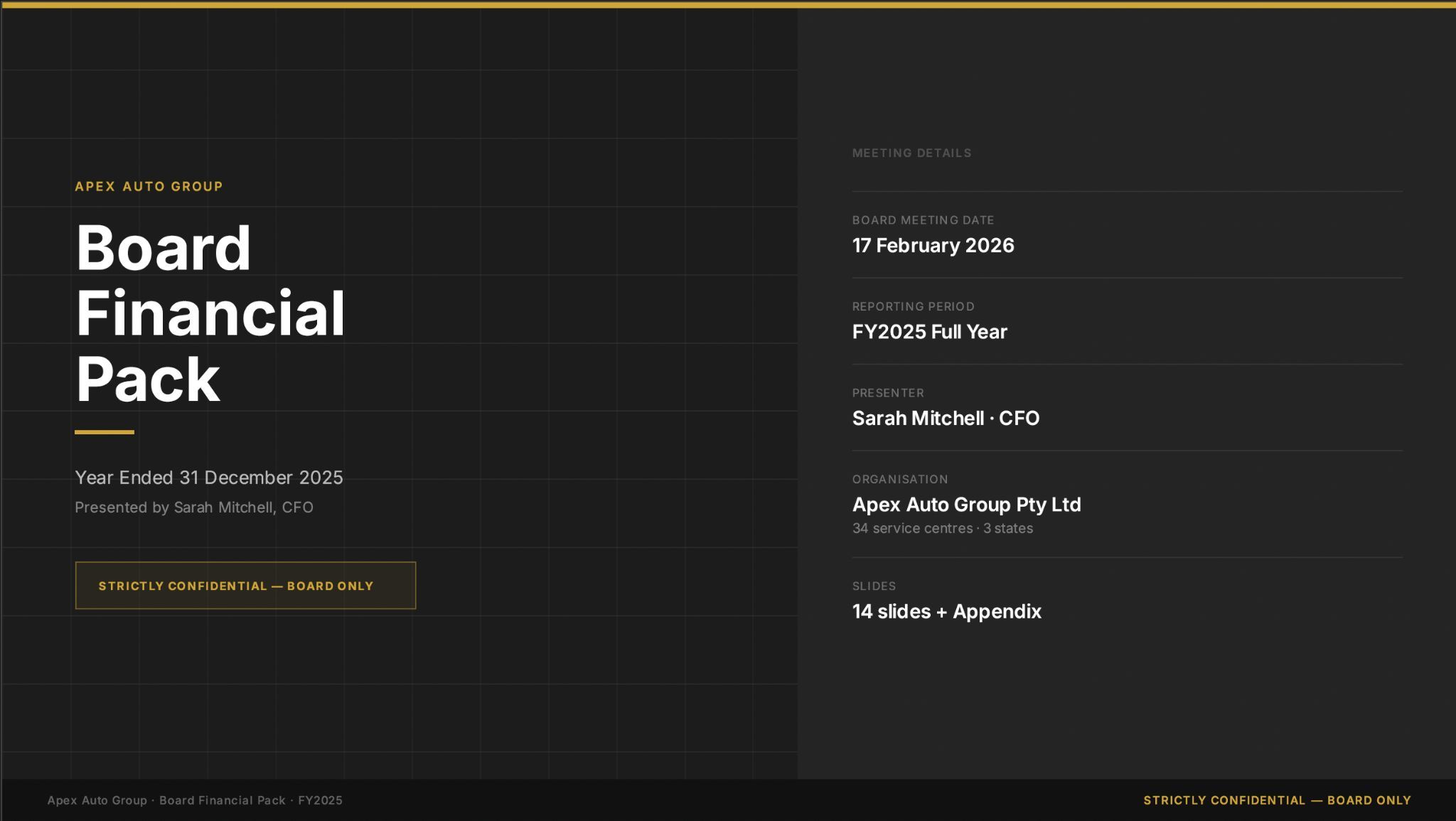Select the 14 slides + Appendix value
This screenshot has width=1456, height=821.
tap(946, 611)
